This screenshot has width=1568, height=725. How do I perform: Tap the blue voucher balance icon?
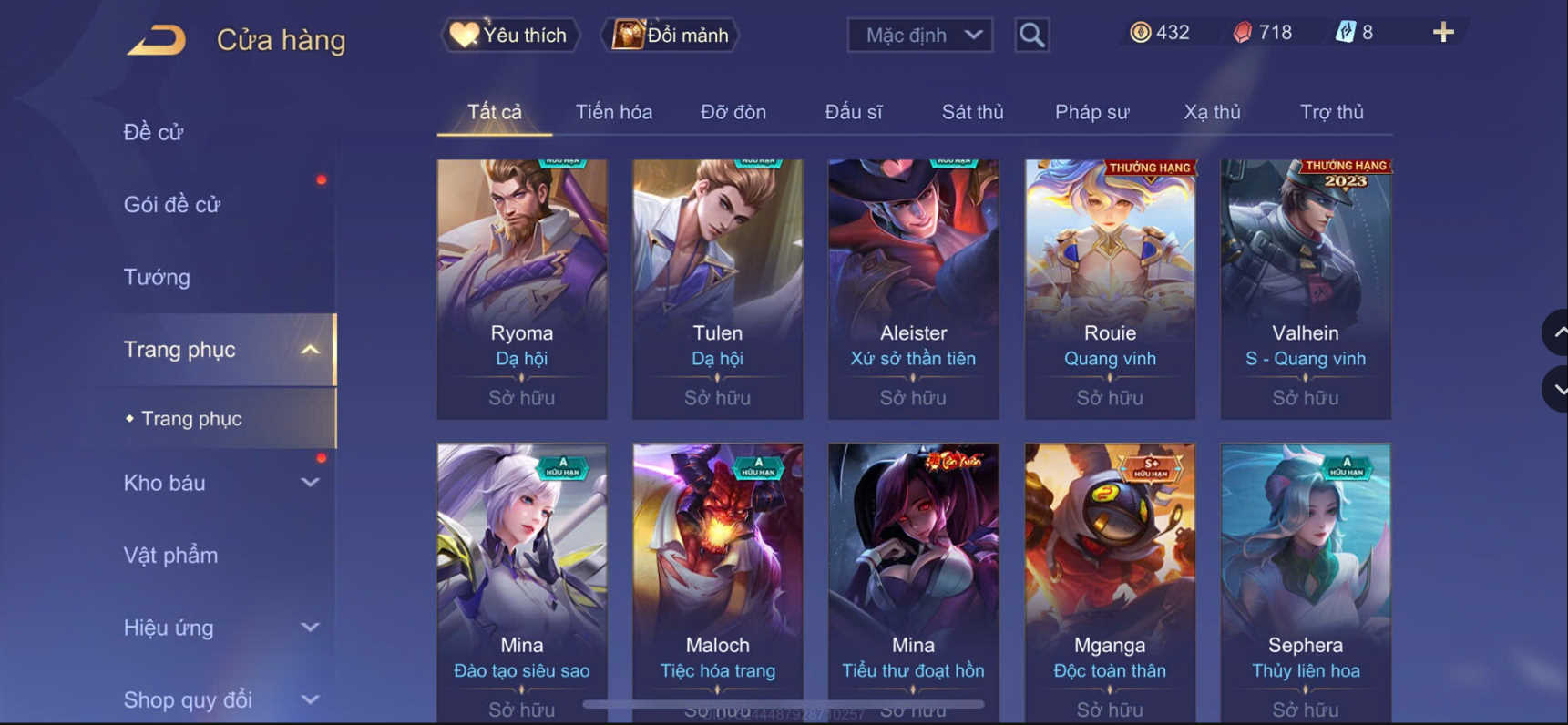point(1345,33)
